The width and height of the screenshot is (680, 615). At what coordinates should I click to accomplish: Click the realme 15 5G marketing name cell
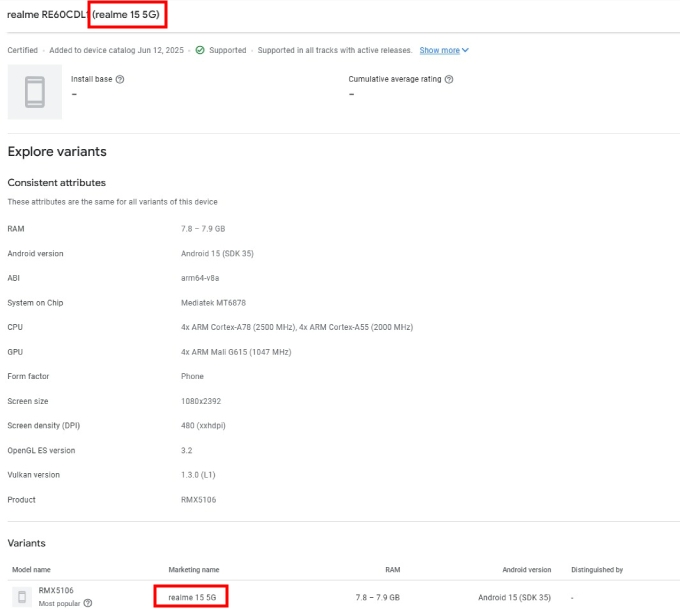coord(192,597)
